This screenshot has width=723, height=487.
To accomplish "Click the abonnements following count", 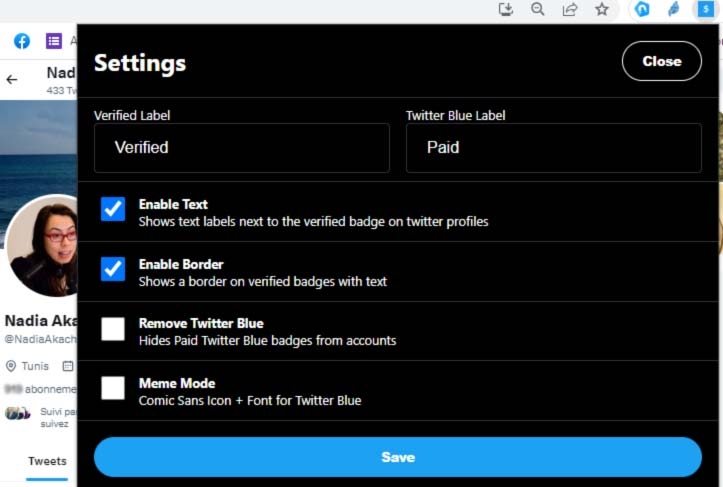I will [41, 389].
